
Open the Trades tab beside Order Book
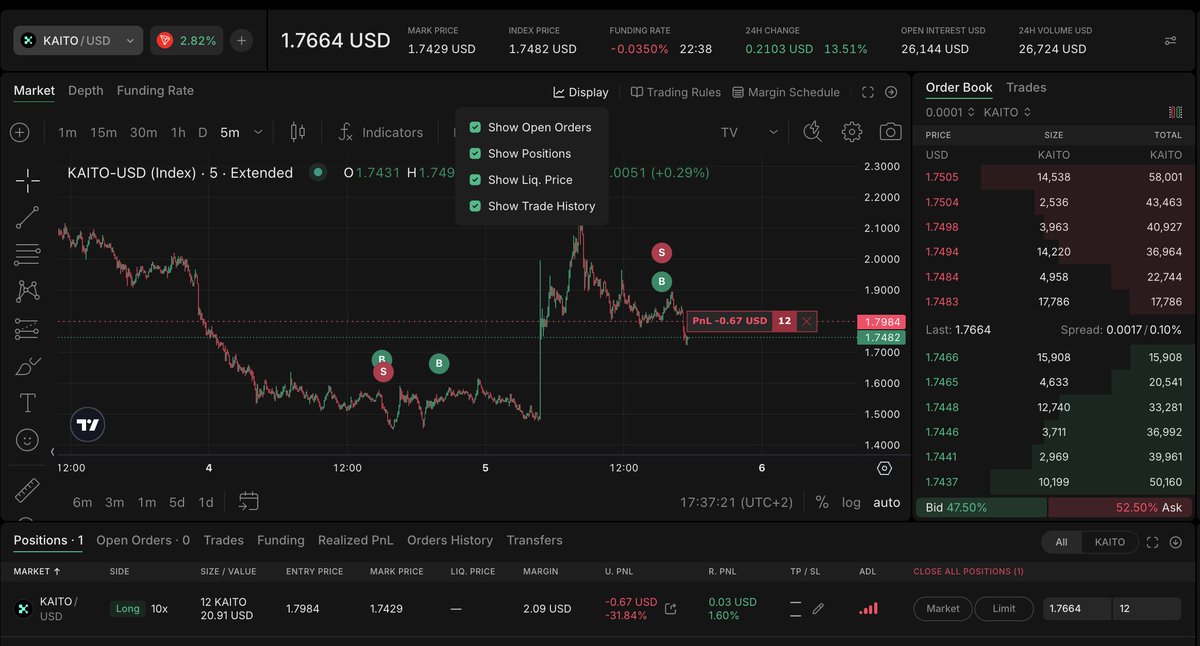tap(1026, 87)
